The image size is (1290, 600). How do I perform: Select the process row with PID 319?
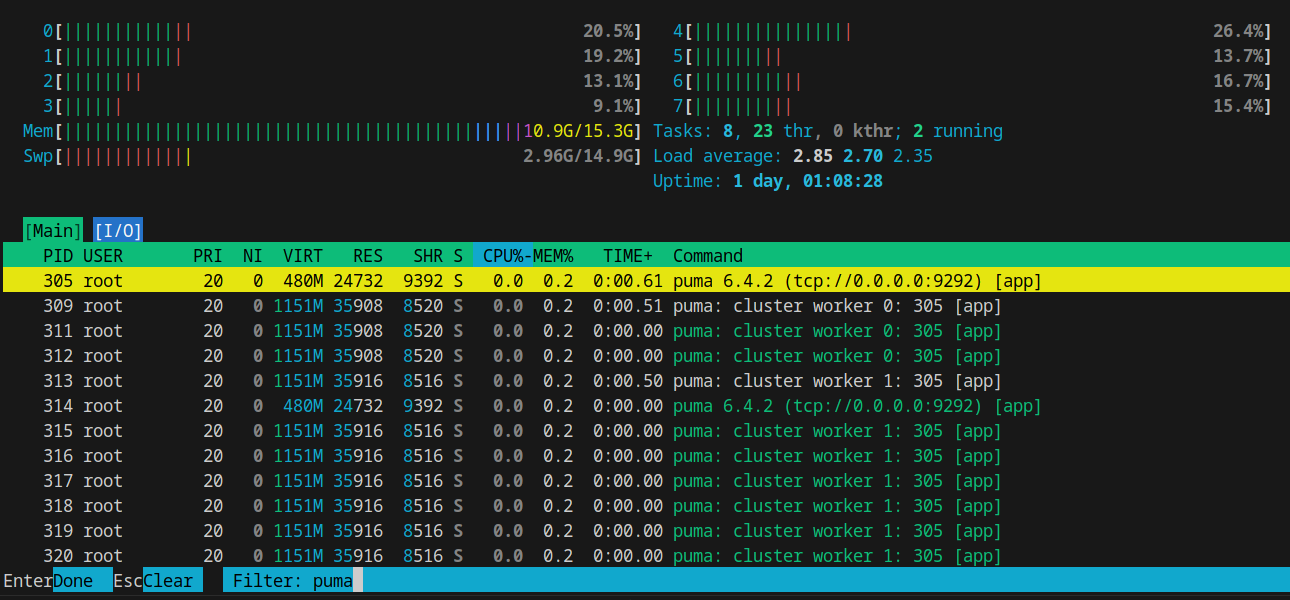pyautogui.click(x=645, y=531)
